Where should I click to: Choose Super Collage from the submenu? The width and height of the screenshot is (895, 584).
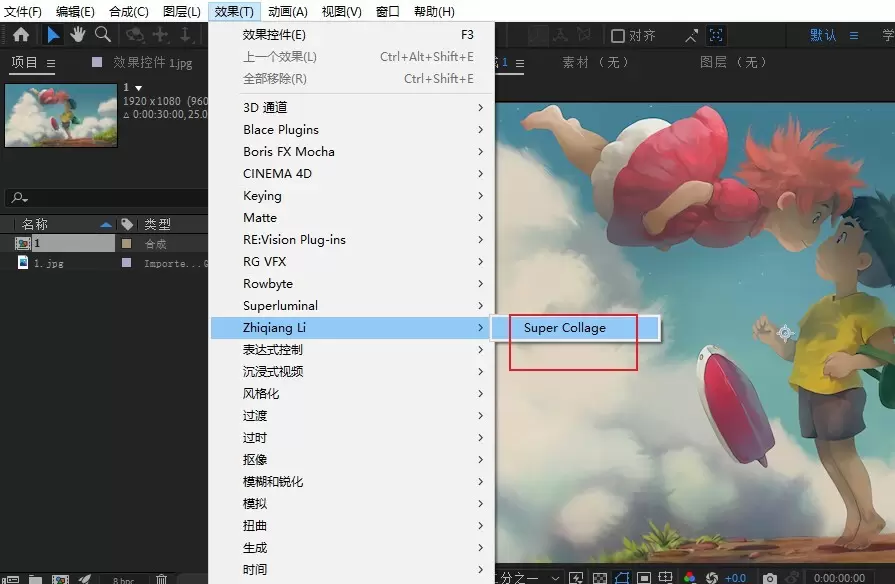click(576, 328)
